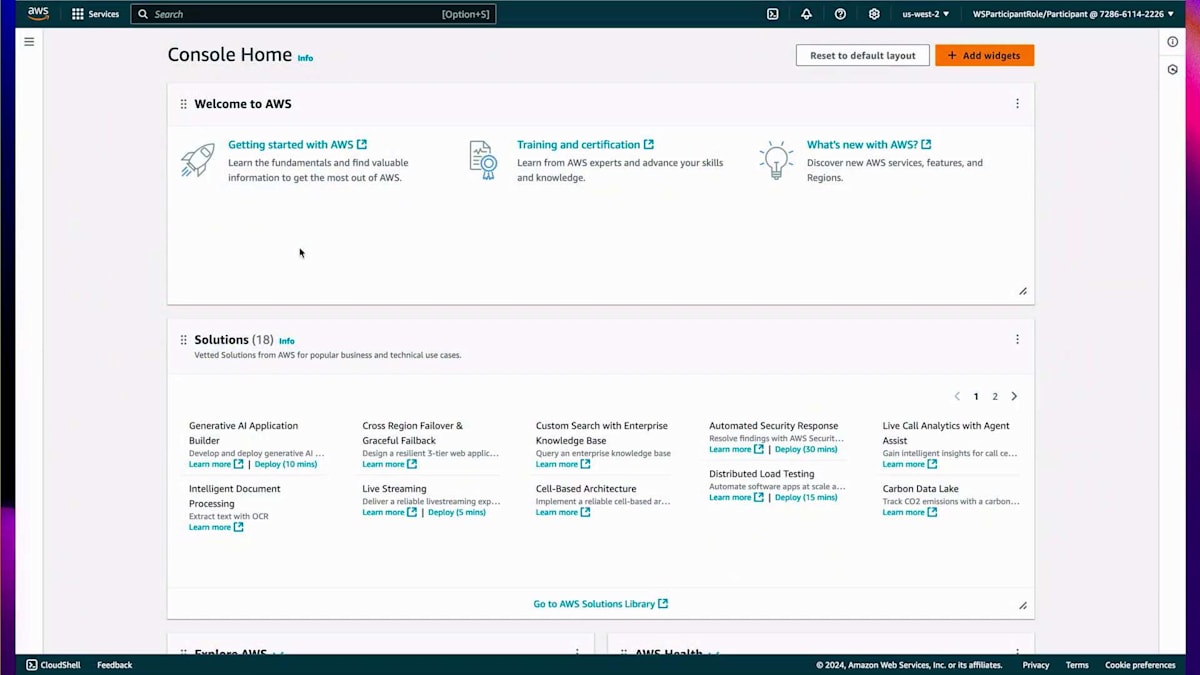
Task: Go to previous Solutions page arrow
Action: coord(957,397)
